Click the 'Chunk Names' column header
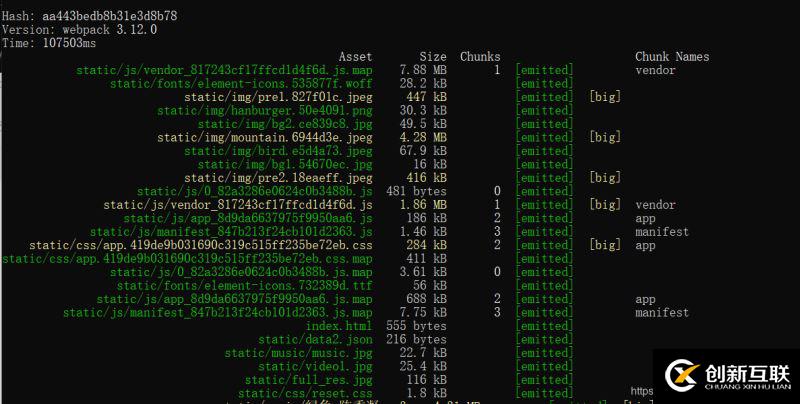800x404 pixels. pyautogui.click(x=672, y=57)
